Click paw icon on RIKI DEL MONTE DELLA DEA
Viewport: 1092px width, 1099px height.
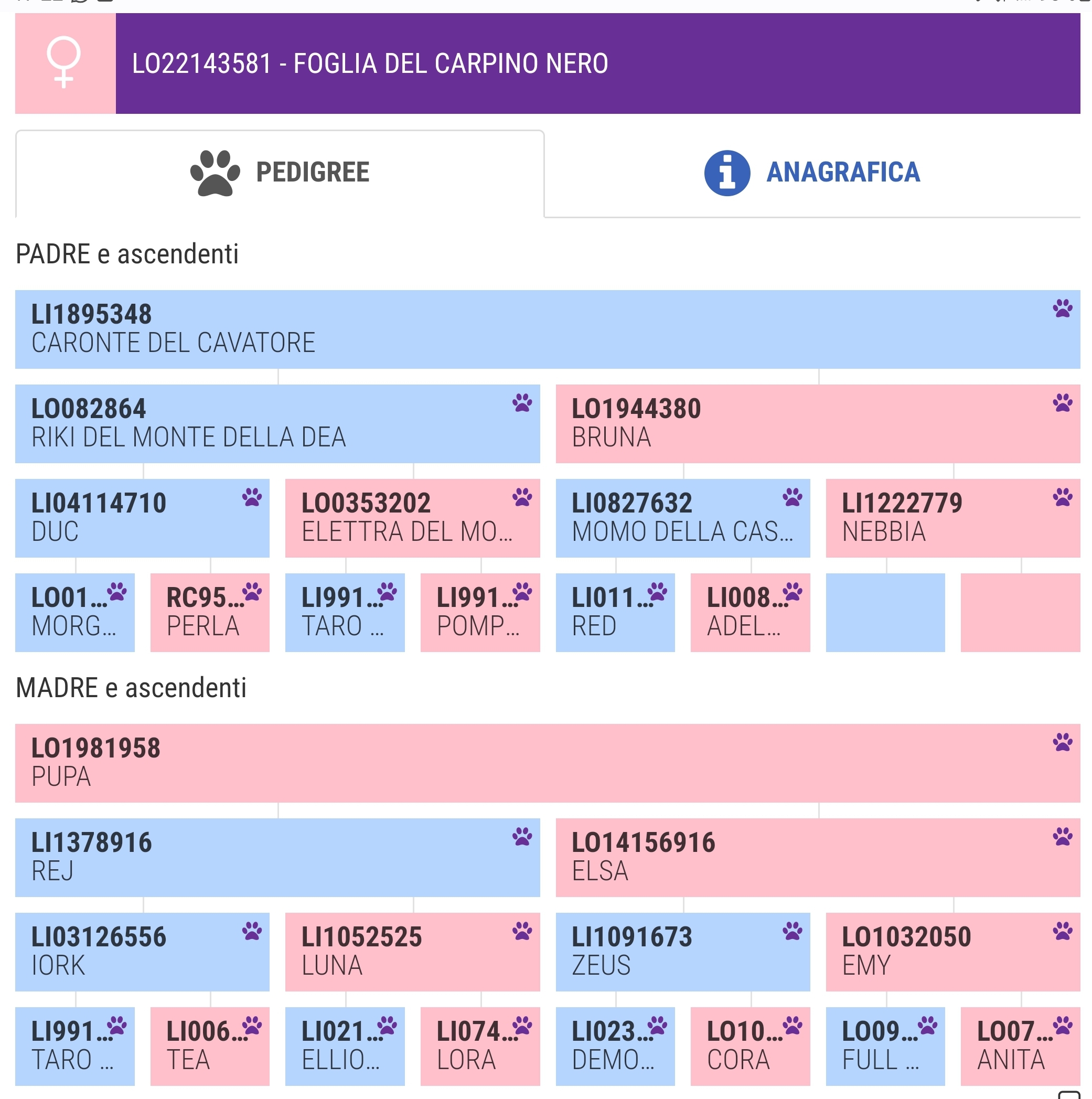[x=521, y=403]
